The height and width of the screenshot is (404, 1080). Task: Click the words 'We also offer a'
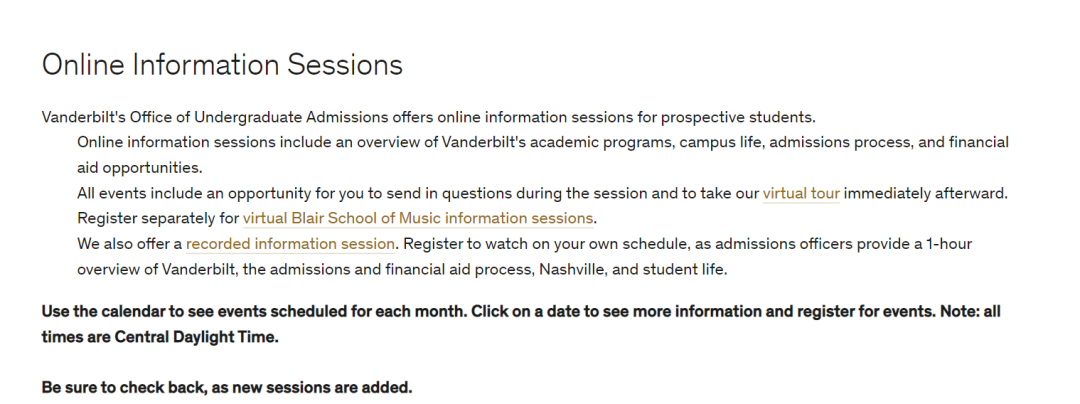(x=129, y=244)
